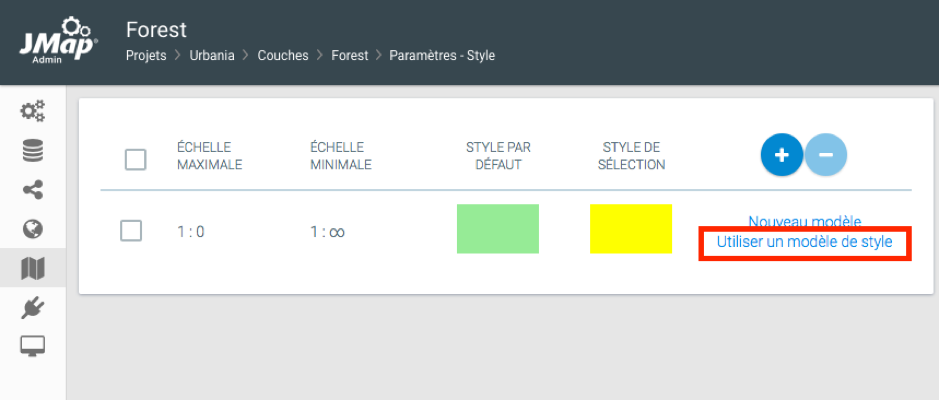
Task: Click the Forest breadcrumb link
Action: (350, 56)
